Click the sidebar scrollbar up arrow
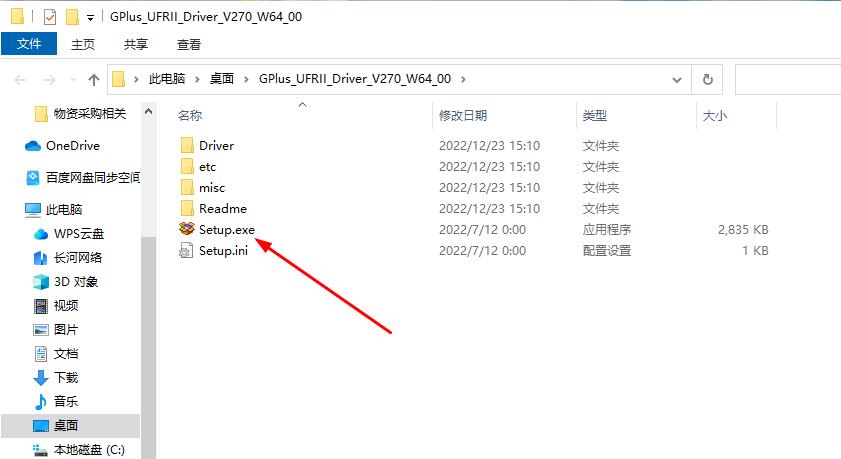Viewport: 841px width, 459px height. 149,112
